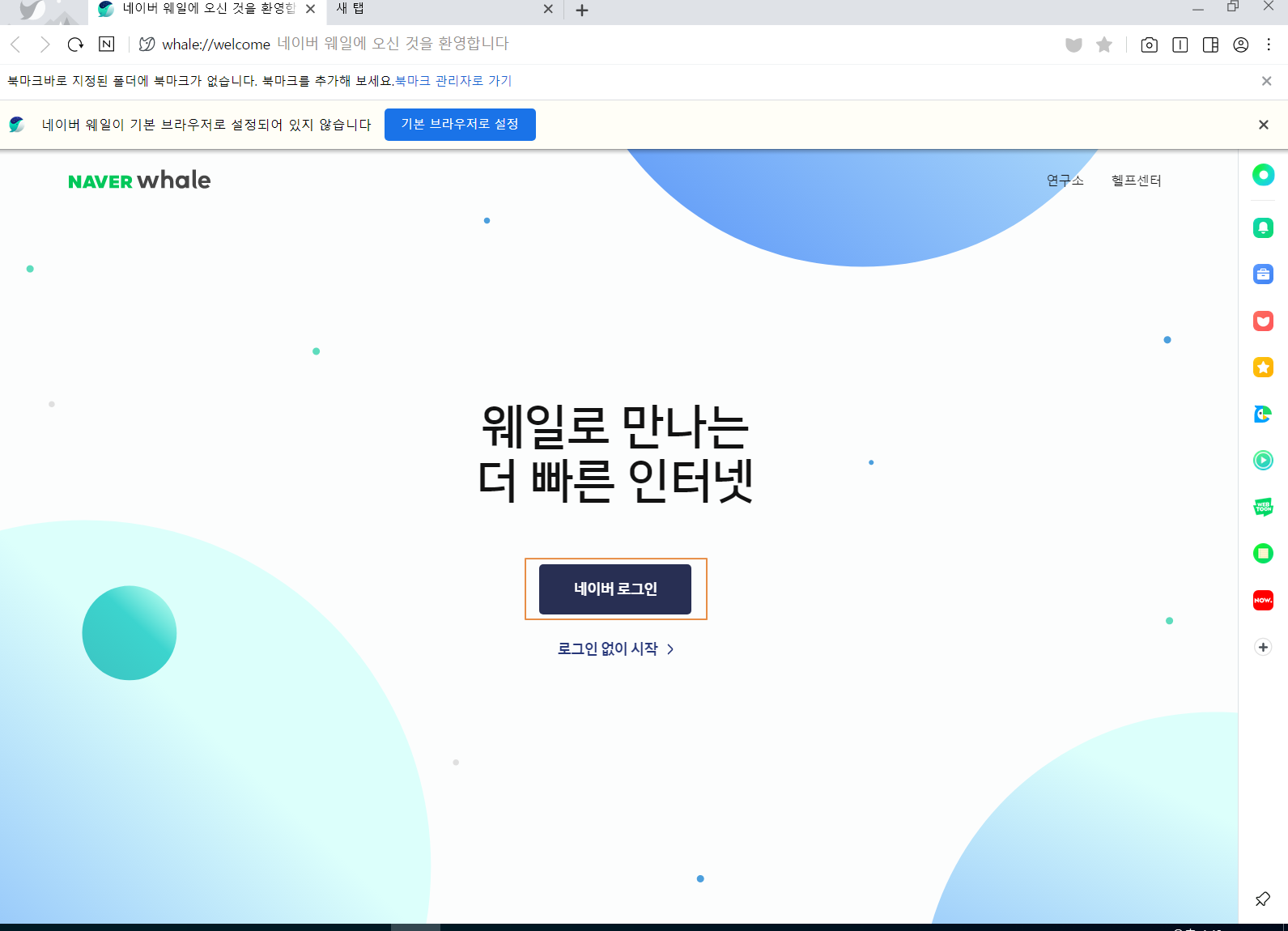1288x931 pixels.
Task: Add a sidebar app with plus icon
Action: (x=1263, y=647)
